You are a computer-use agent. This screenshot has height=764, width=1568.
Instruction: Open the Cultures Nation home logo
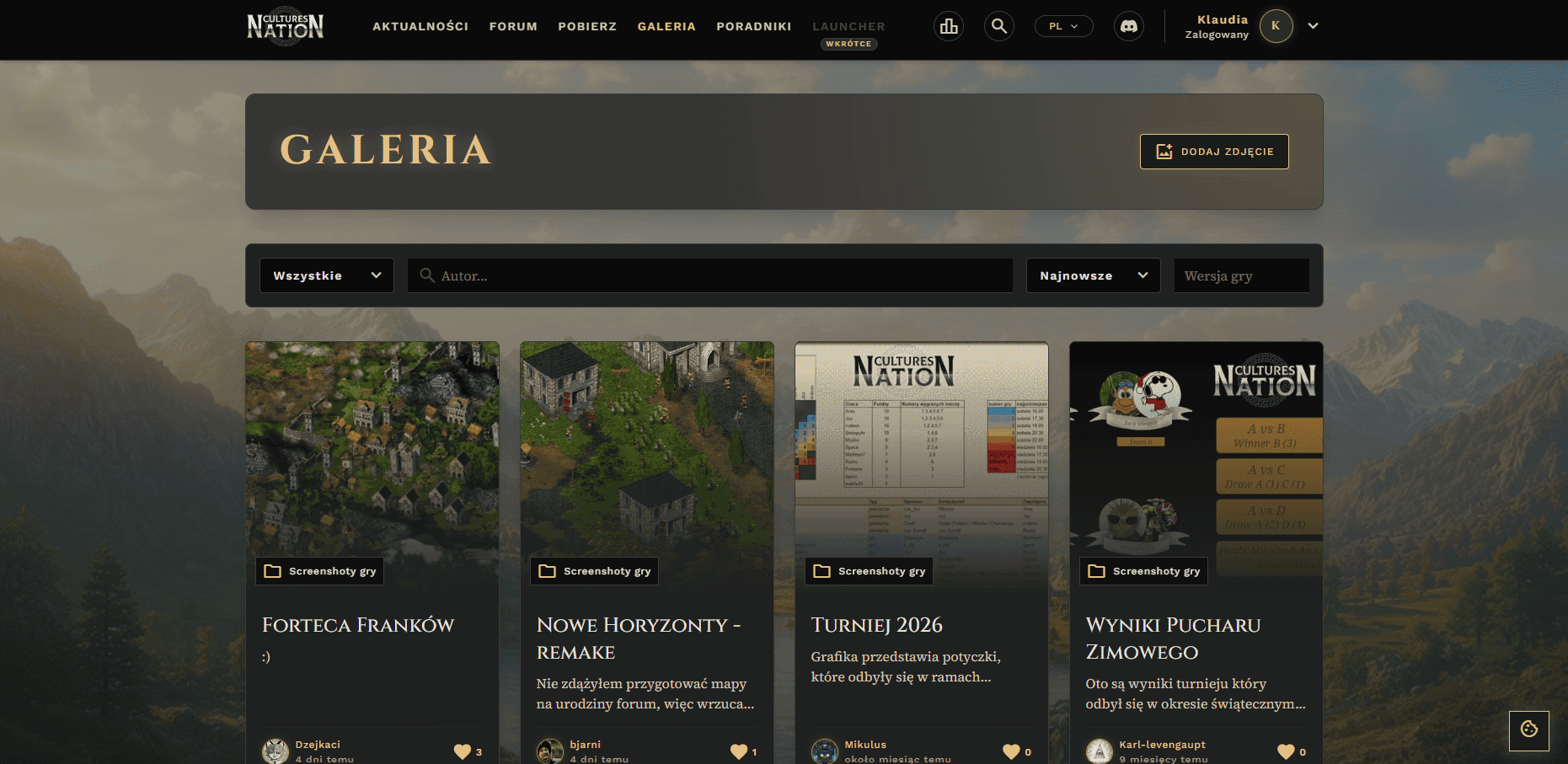285,26
